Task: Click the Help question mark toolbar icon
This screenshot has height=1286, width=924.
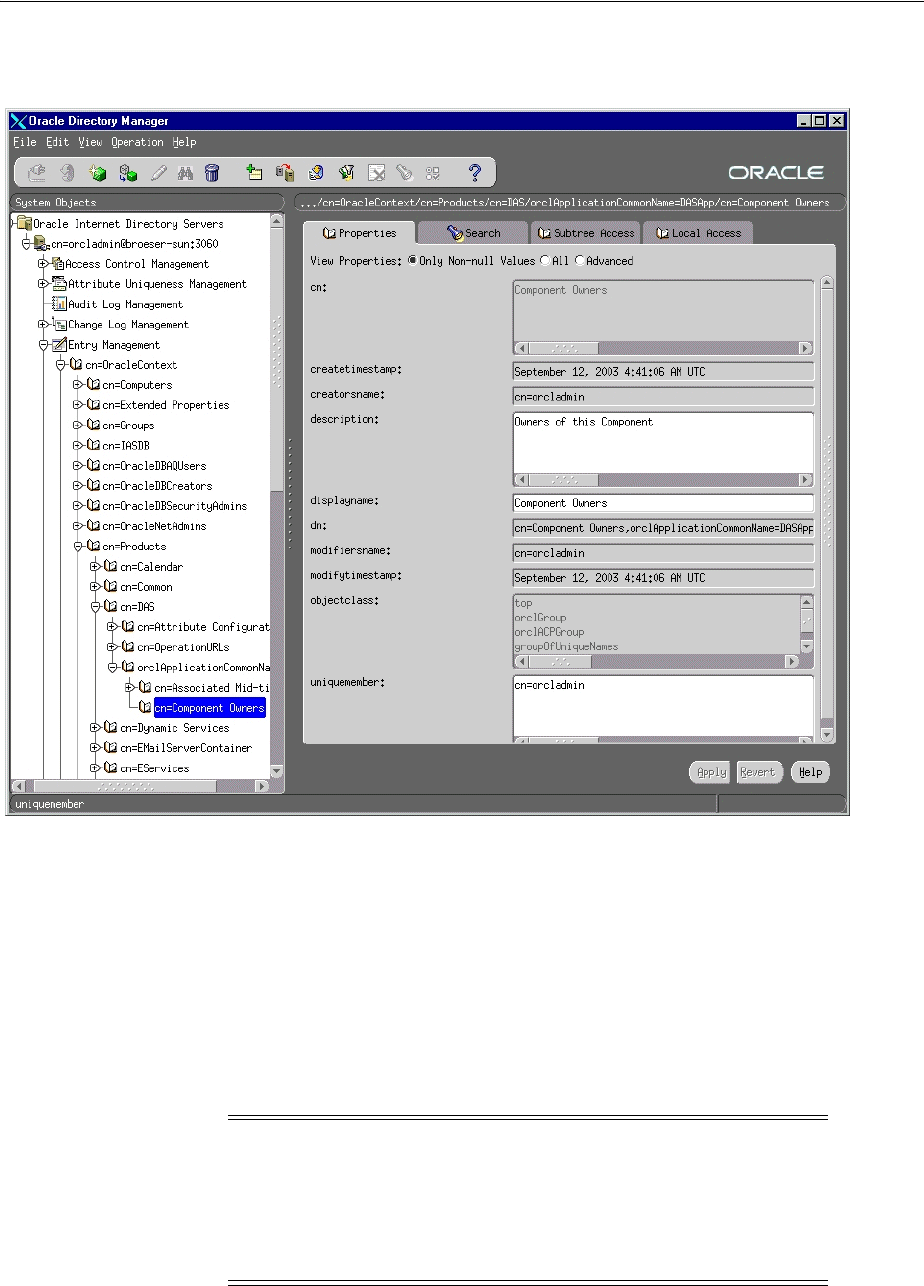Action: 476,173
